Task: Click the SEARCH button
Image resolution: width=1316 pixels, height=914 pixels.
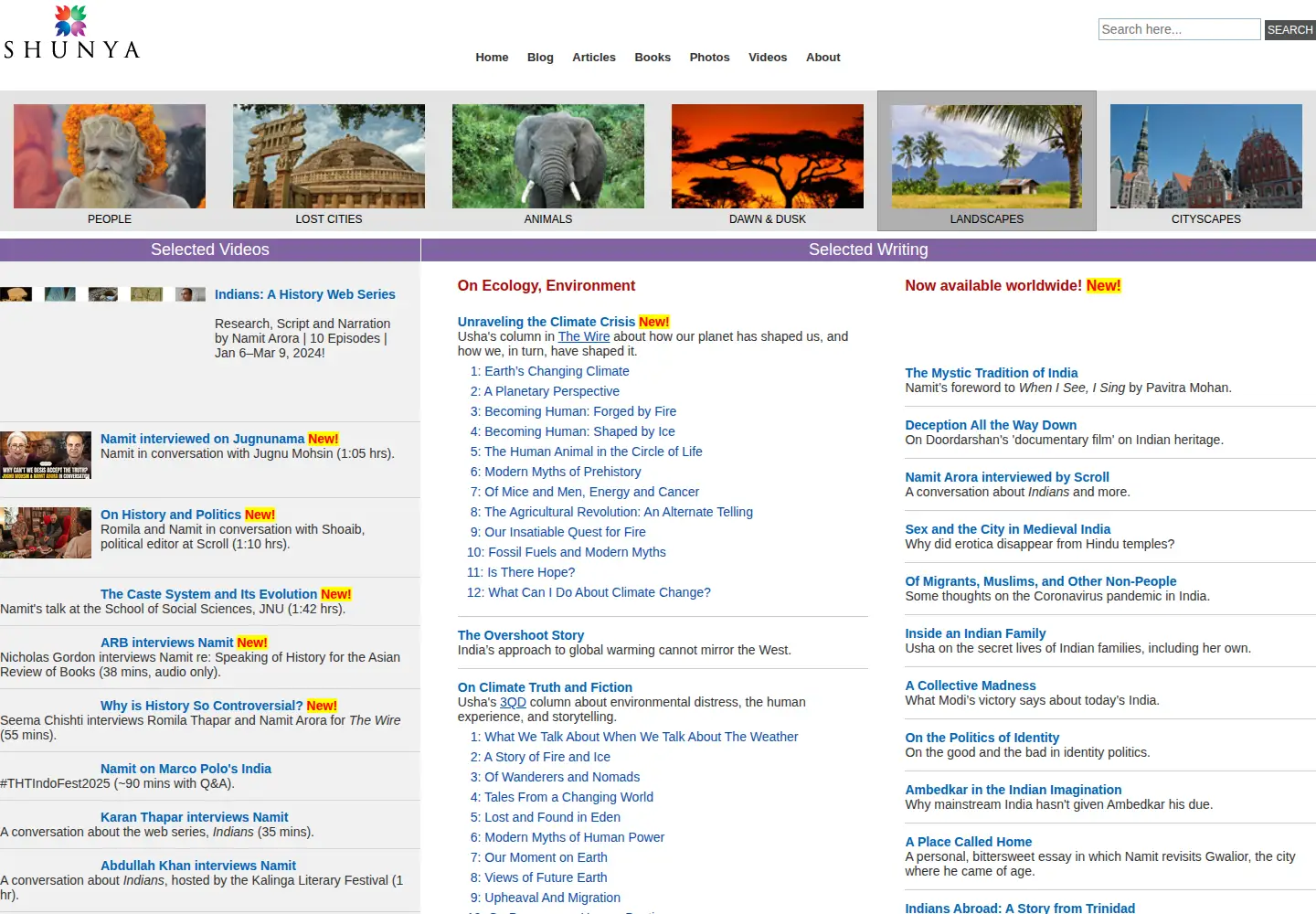Action: (1289, 30)
